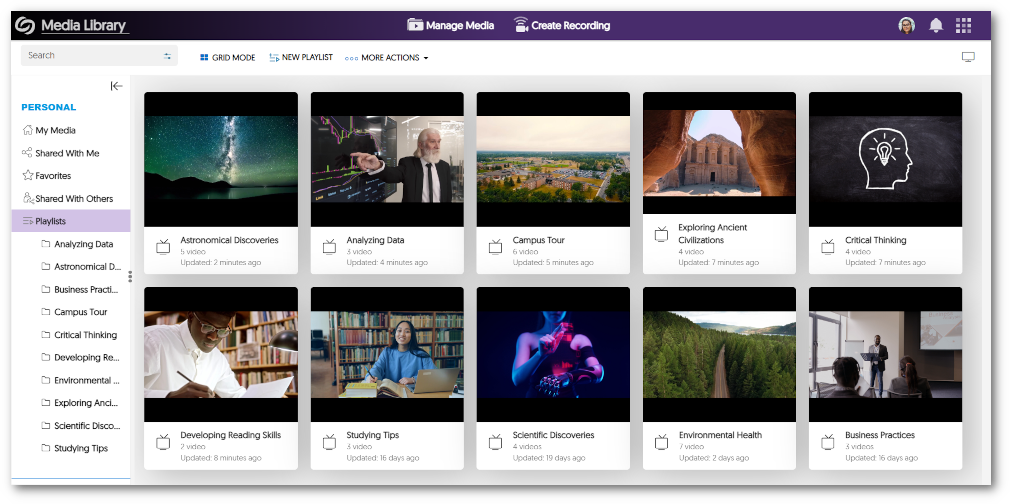This screenshot has height=504, width=1010.
Task: Open Scientific Discoveries thumbnail
Action: pos(553,354)
